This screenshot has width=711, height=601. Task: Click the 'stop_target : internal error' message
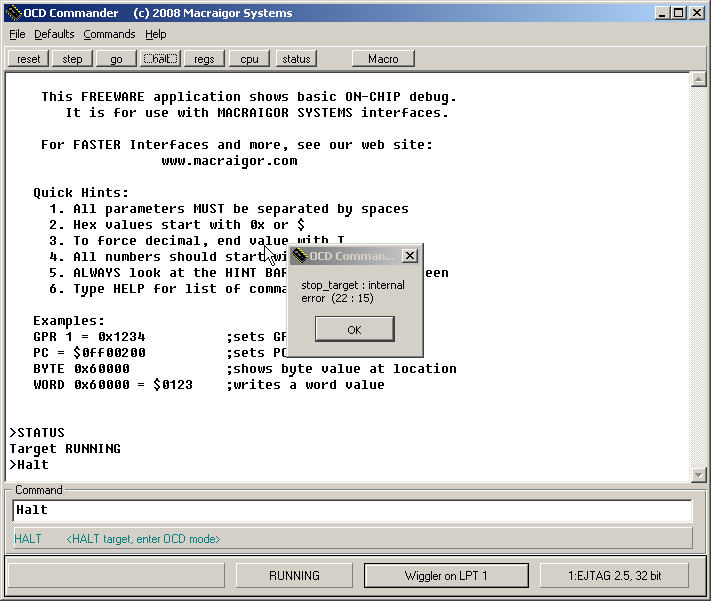[x=353, y=292]
